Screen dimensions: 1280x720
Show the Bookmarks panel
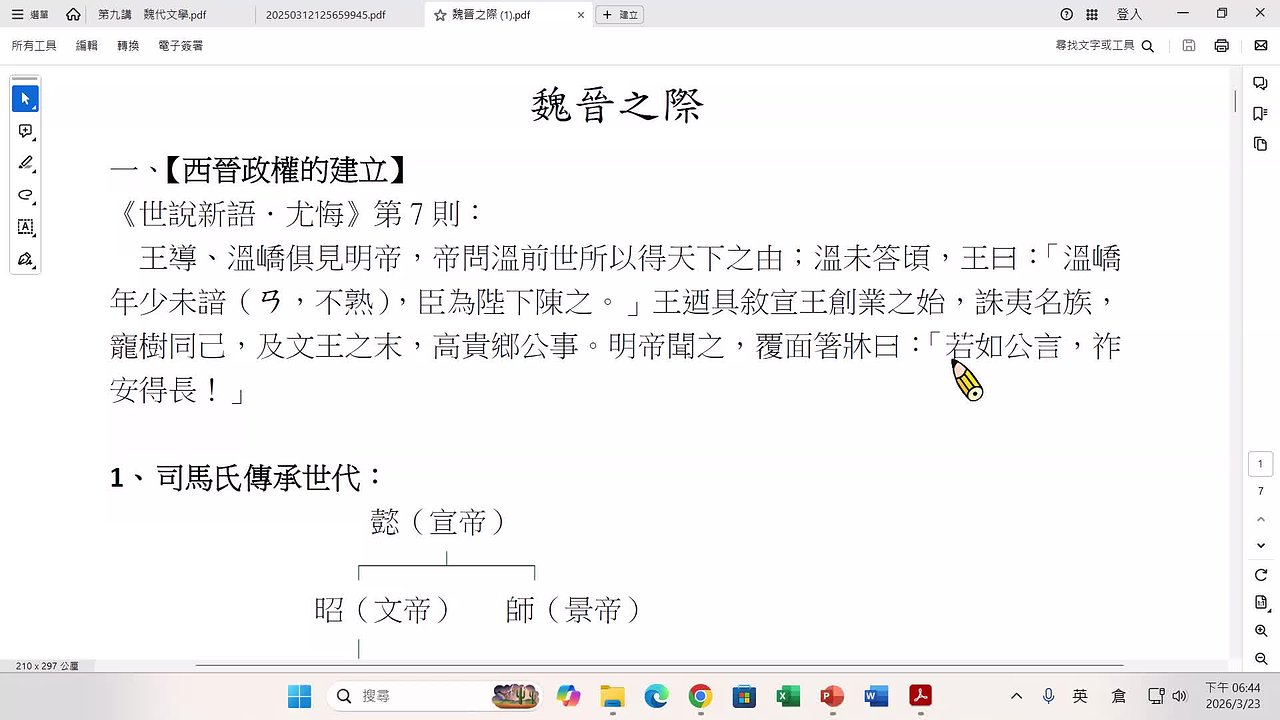(1260, 113)
